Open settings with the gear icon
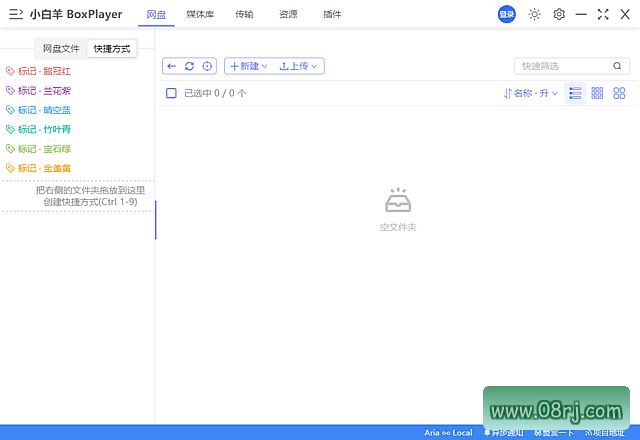 click(x=559, y=14)
